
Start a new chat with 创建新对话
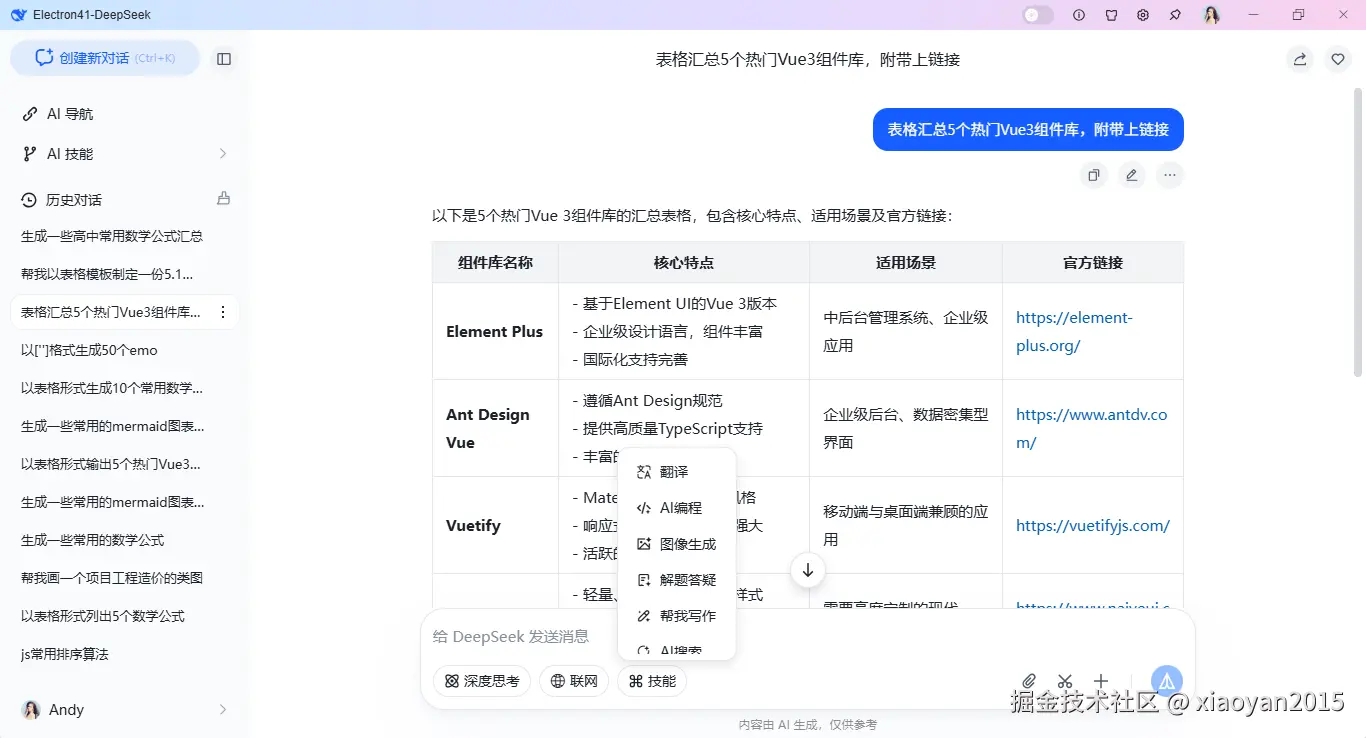point(105,59)
